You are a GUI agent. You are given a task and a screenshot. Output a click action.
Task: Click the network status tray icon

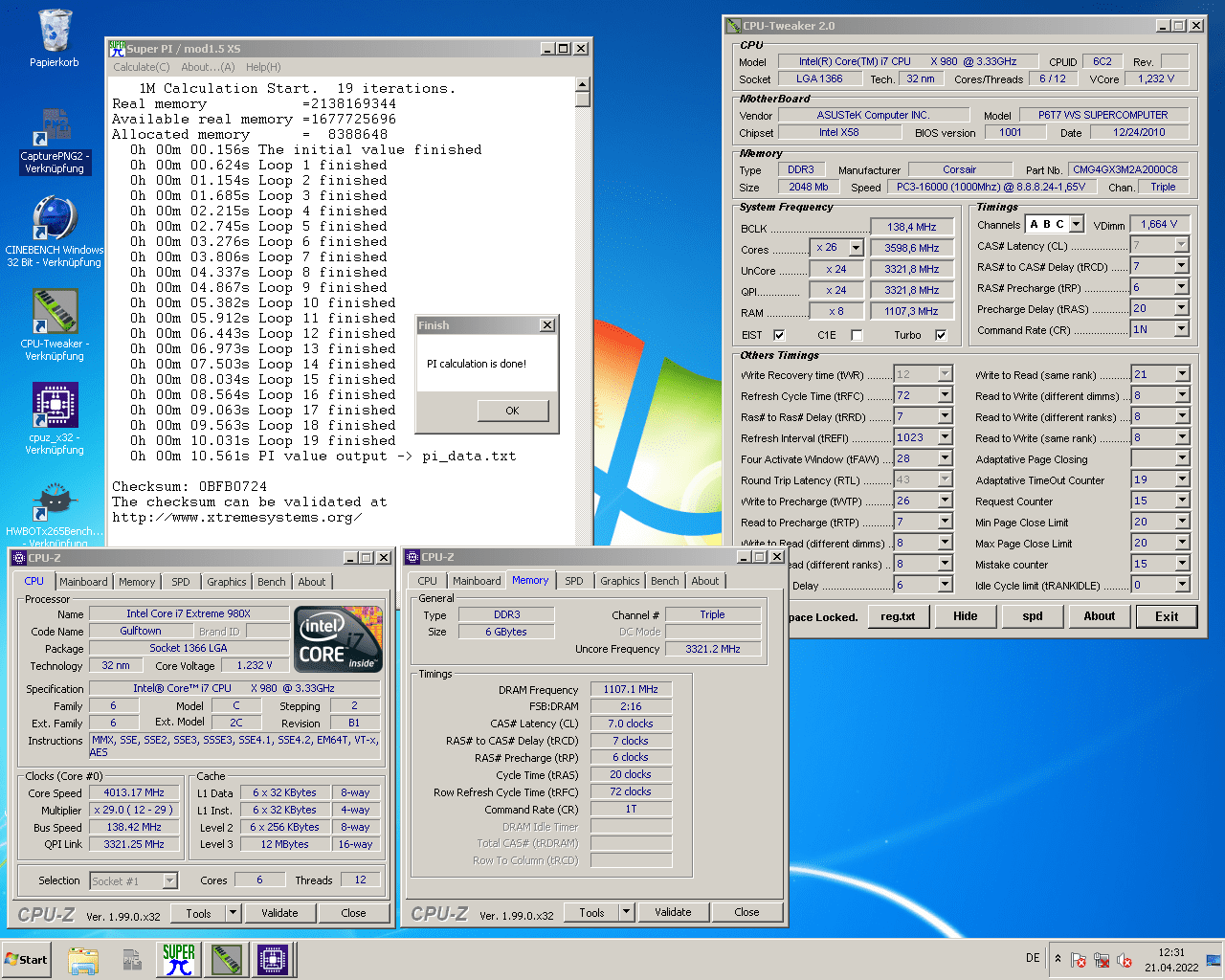point(1102,960)
